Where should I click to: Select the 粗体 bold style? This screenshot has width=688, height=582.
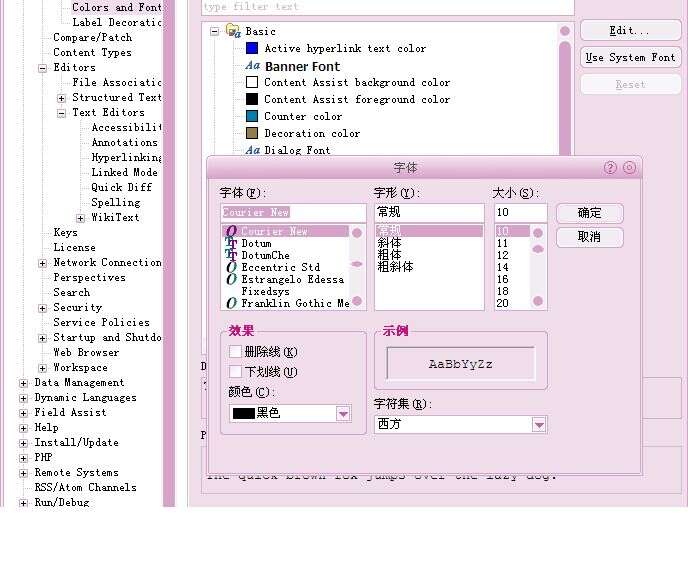389,255
